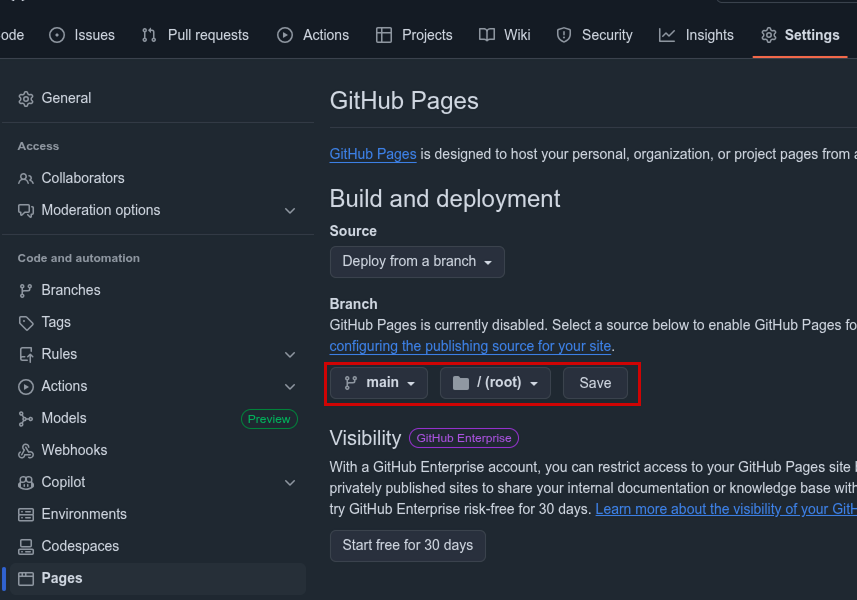
Task: Click the Security shield icon
Action: 563,36
